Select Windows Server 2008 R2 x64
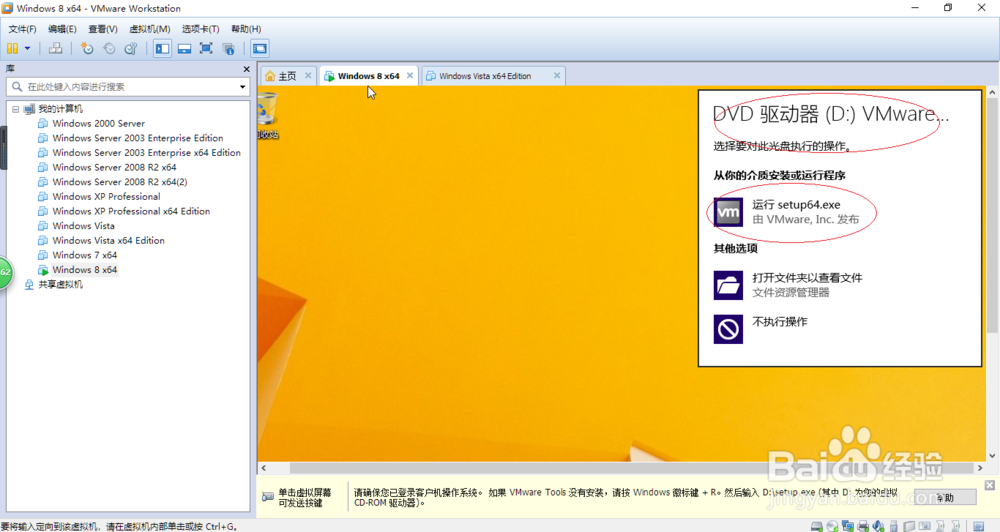 (x=114, y=168)
